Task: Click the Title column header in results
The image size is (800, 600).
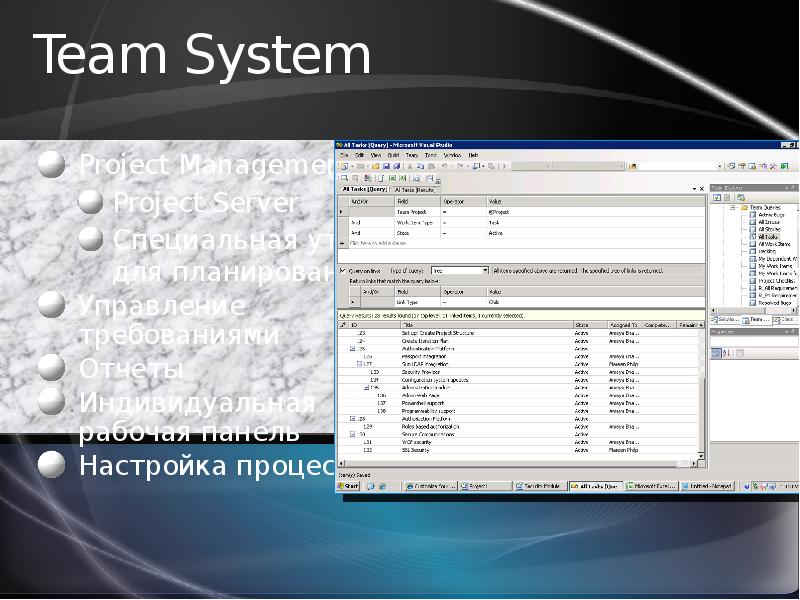Action: coord(408,325)
